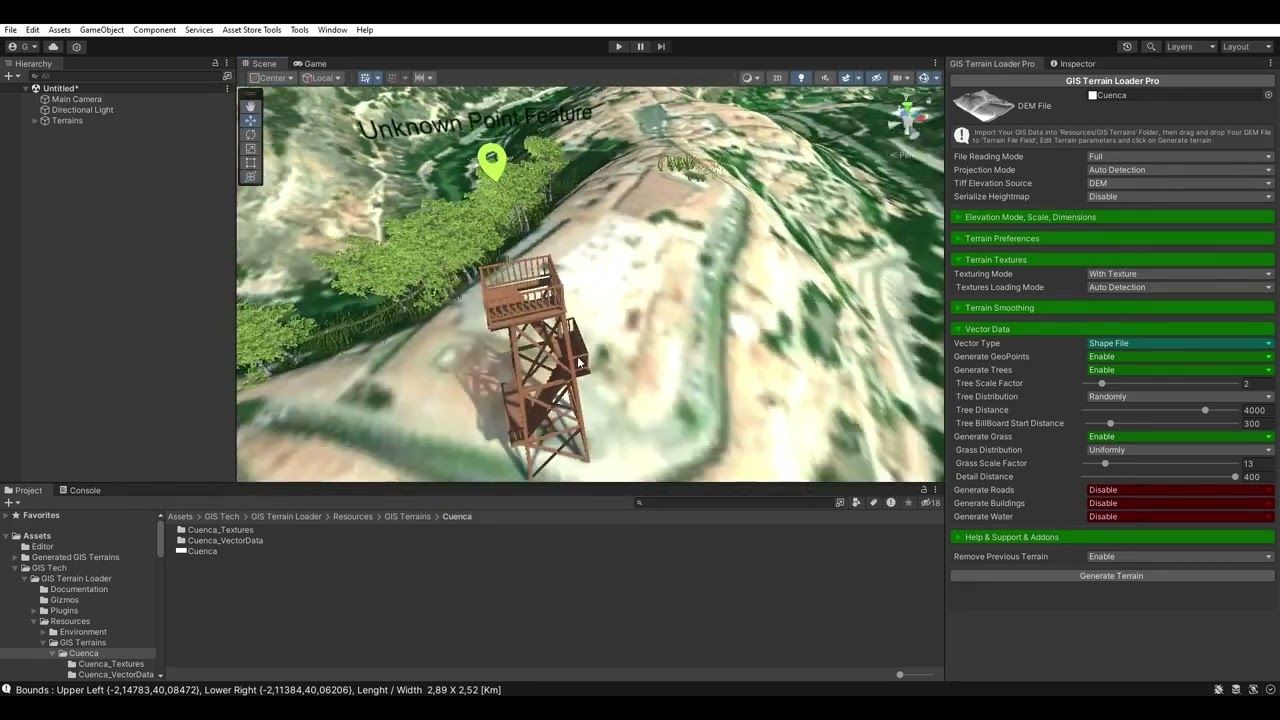Click the GIS Terrains breadcrumb link
1280x720 pixels.
[407, 517]
